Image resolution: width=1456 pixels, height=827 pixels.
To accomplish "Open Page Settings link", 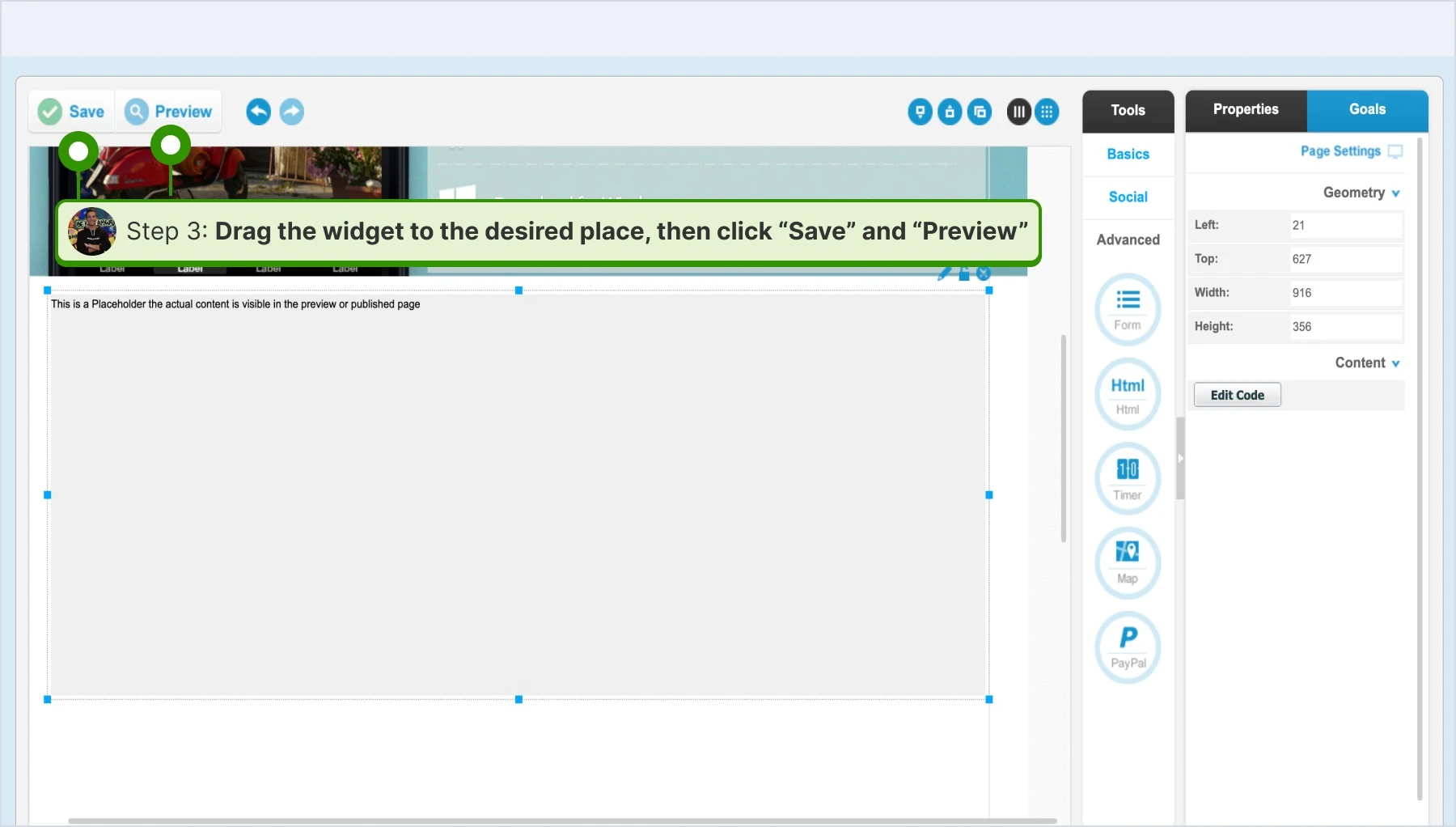I will [1340, 151].
